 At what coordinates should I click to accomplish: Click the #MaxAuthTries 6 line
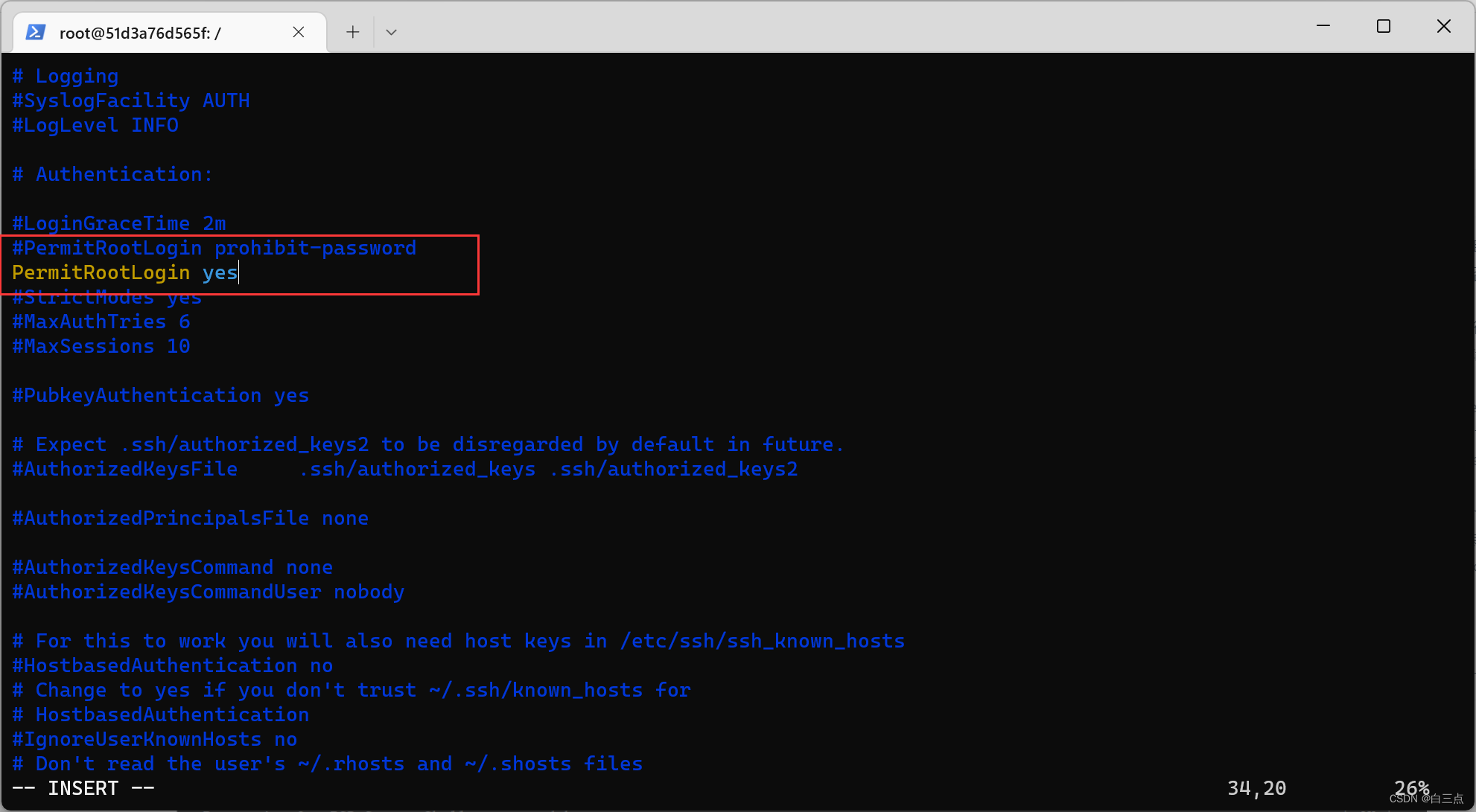point(101,321)
